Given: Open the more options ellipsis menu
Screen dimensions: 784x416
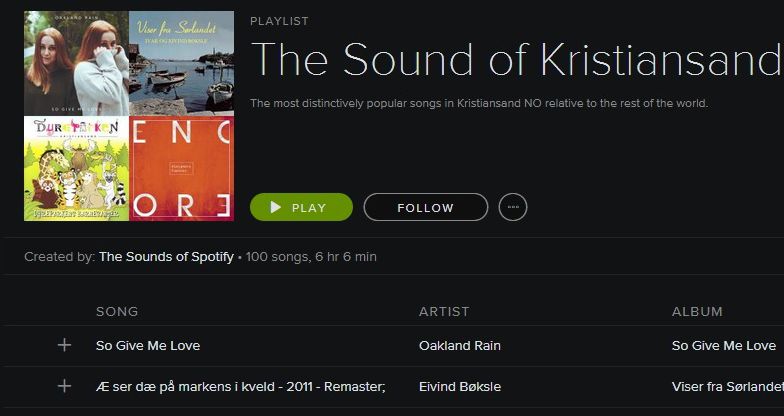Looking at the screenshot, I should pos(513,208).
